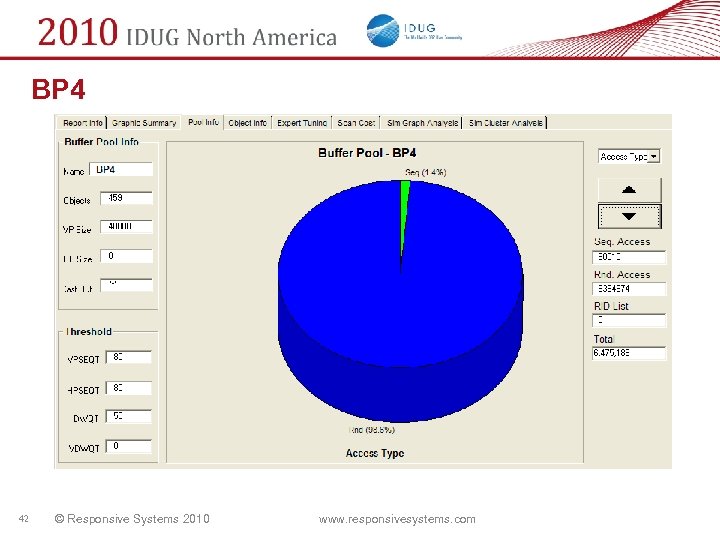Switch to the Expert Tuning tab

coord(302,123)
